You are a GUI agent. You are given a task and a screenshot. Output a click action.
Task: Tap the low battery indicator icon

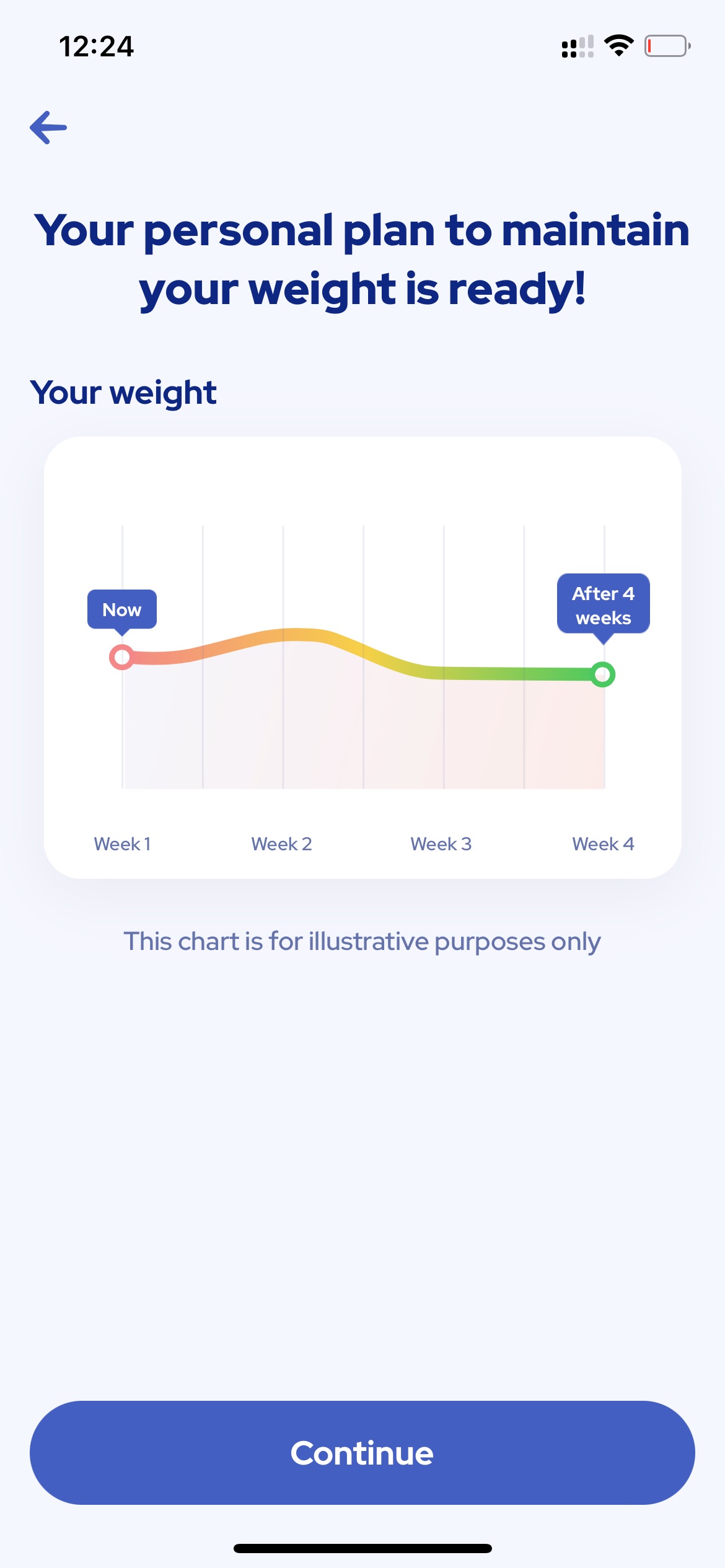(667, 46)
